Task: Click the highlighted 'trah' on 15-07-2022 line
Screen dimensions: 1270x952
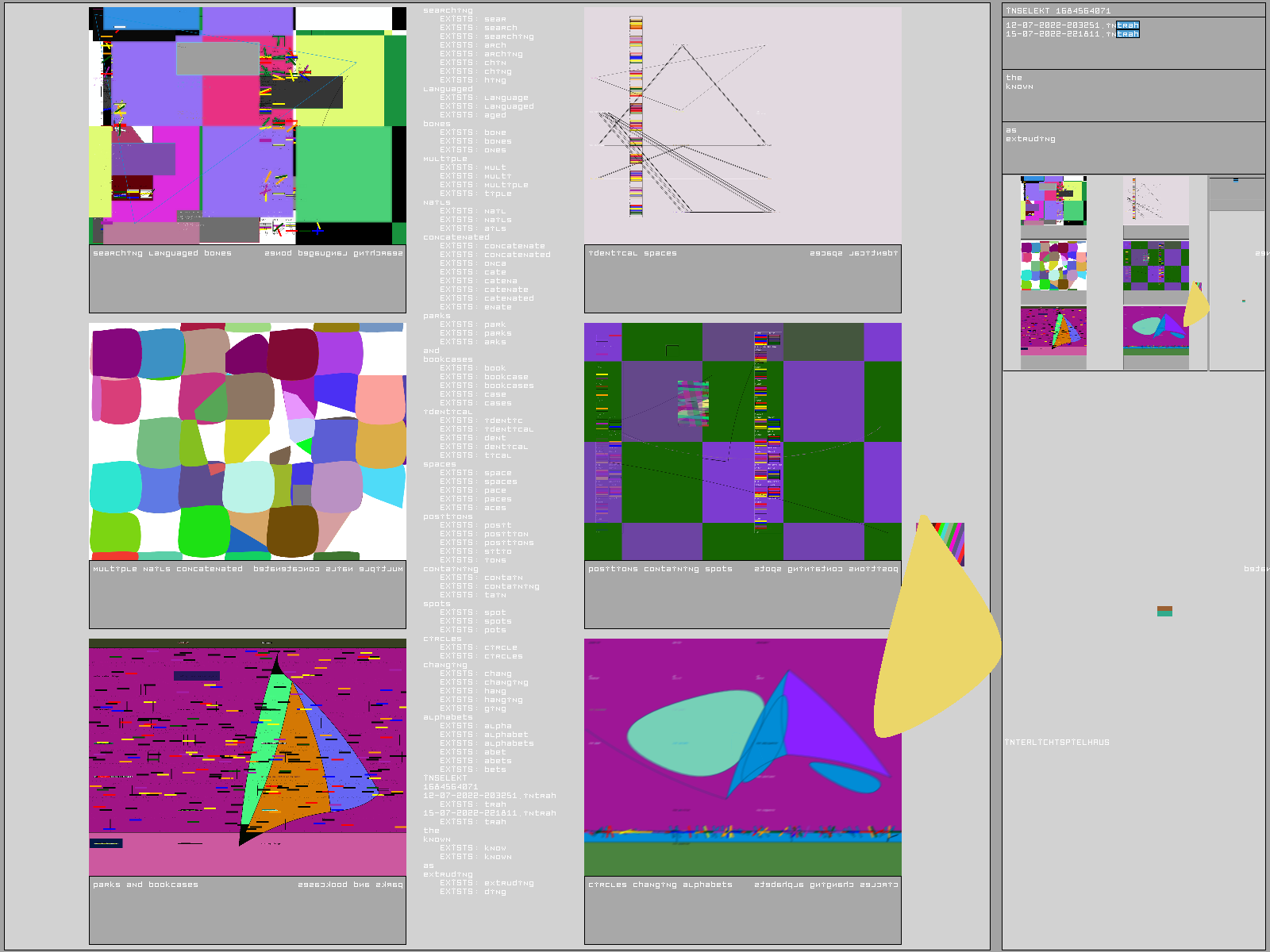Action: (x=1127, y=34)
